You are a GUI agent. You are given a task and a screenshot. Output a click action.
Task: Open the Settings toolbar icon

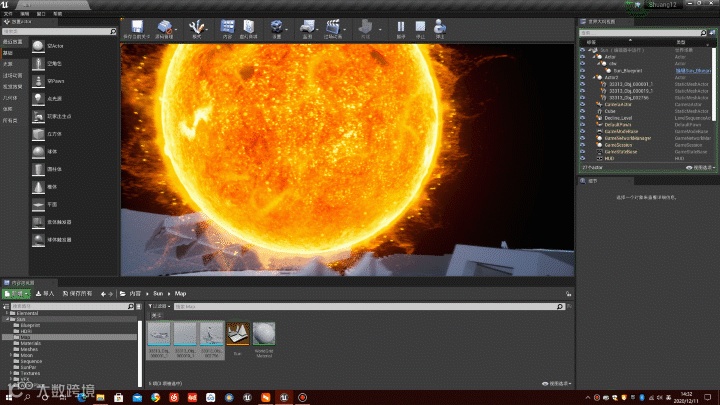click(x=276, y=28)
